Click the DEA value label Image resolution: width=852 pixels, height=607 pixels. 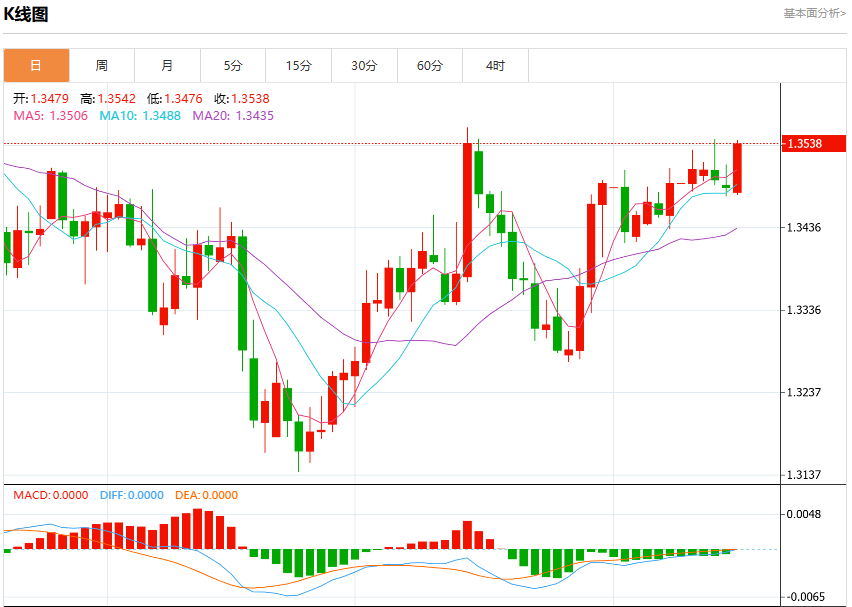206,495
